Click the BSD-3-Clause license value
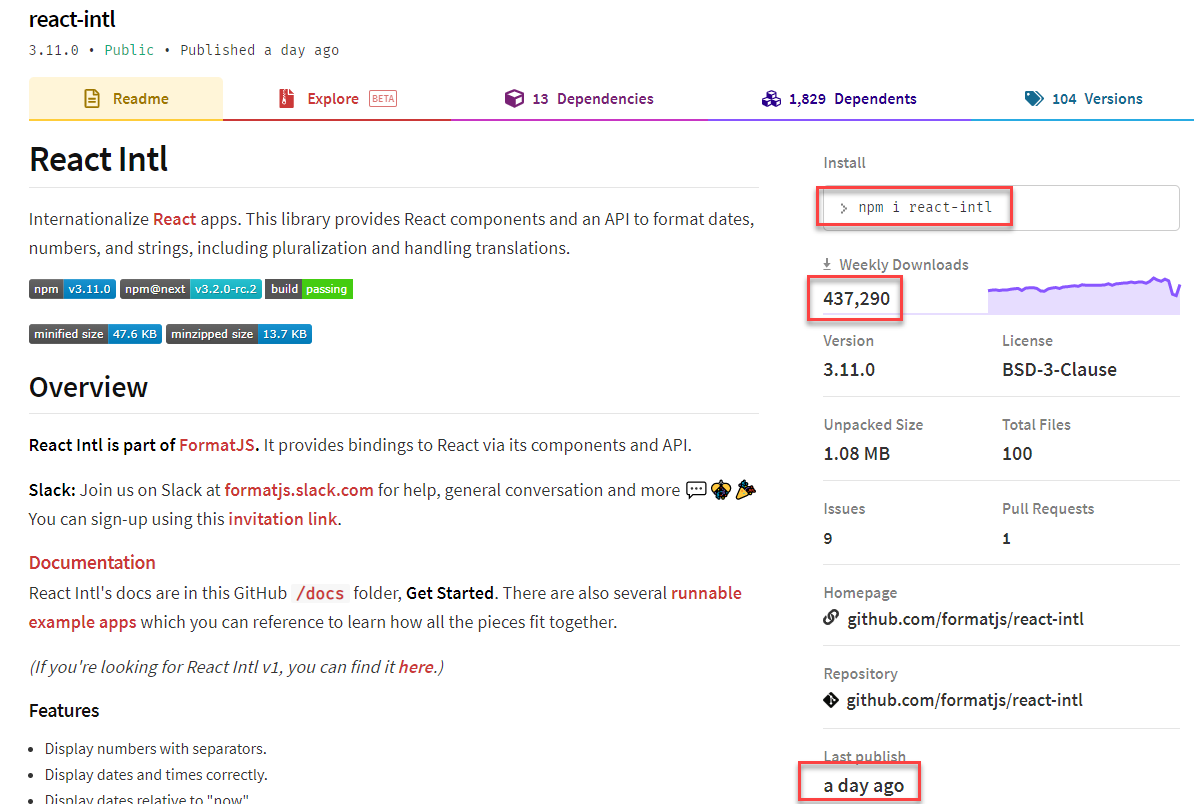 [x=1059, y=369]
